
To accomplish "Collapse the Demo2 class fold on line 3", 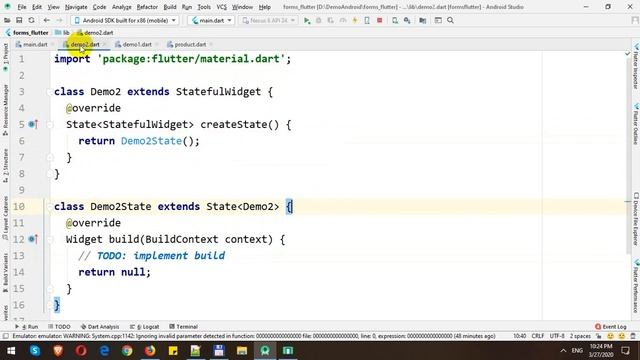I will 49,92.
